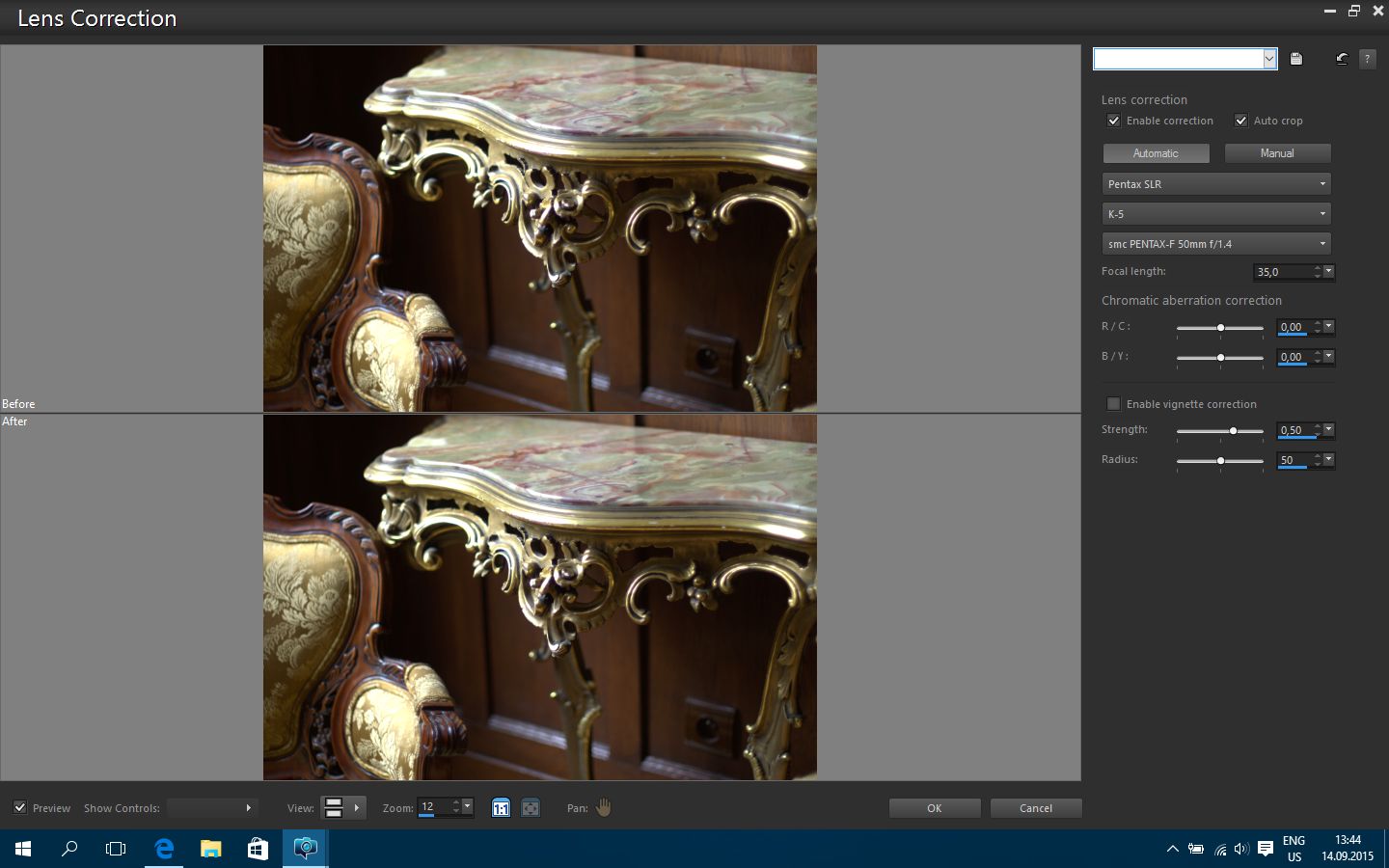Viewport: 1389px width, 868px height.
Task: Switch to the Manual correction mode
Action: click(1277, 153)
